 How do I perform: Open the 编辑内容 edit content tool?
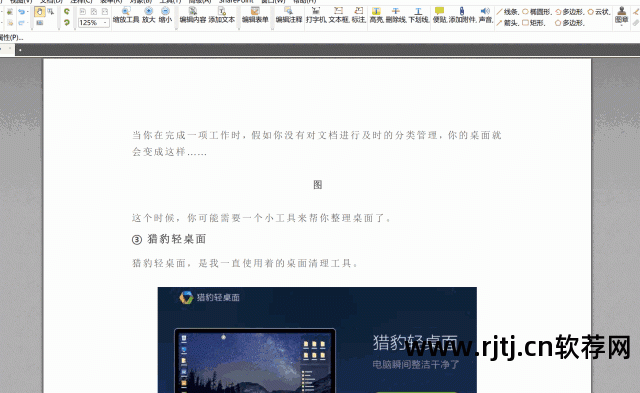click(x=193, y=15)
